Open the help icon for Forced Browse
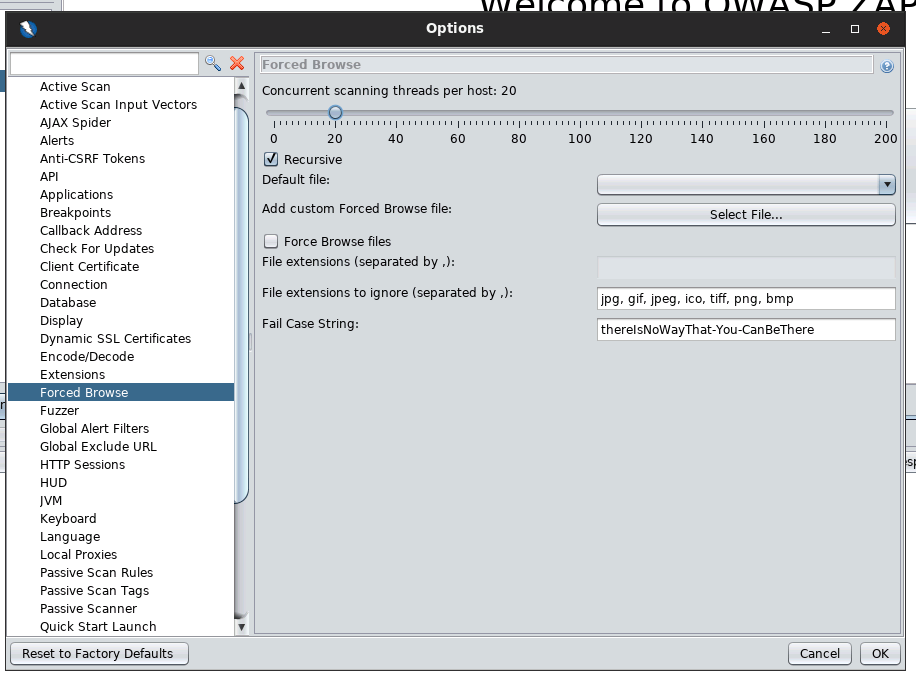This screenshot has width=916, height=677. point(886,66)
